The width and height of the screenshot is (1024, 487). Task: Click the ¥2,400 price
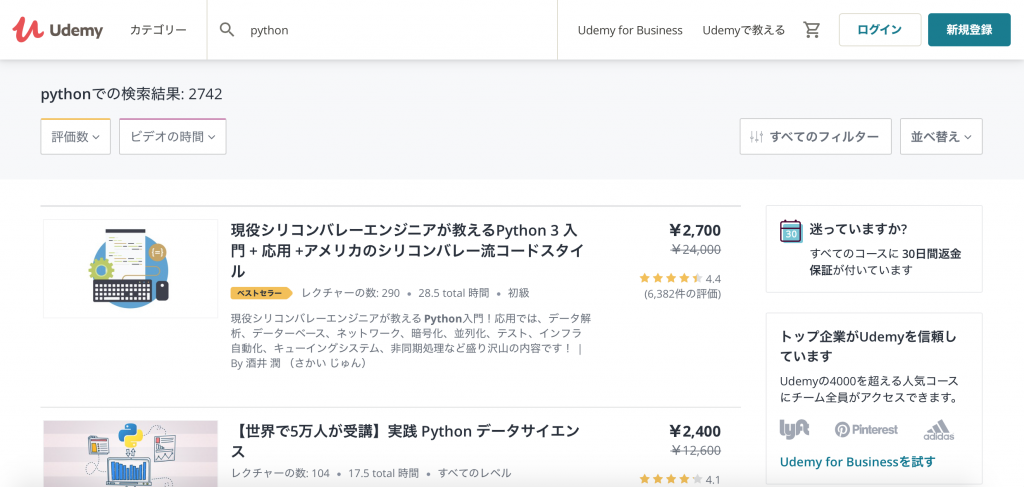coord(695,431)
